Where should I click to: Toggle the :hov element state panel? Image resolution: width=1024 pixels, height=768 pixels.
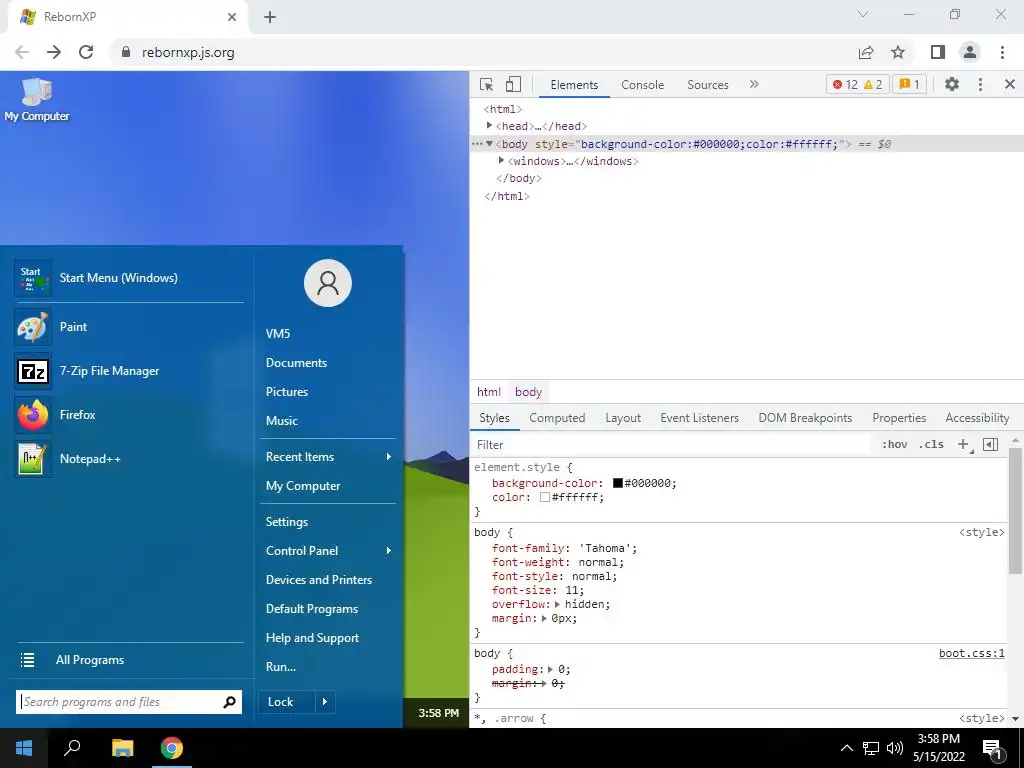894,444
